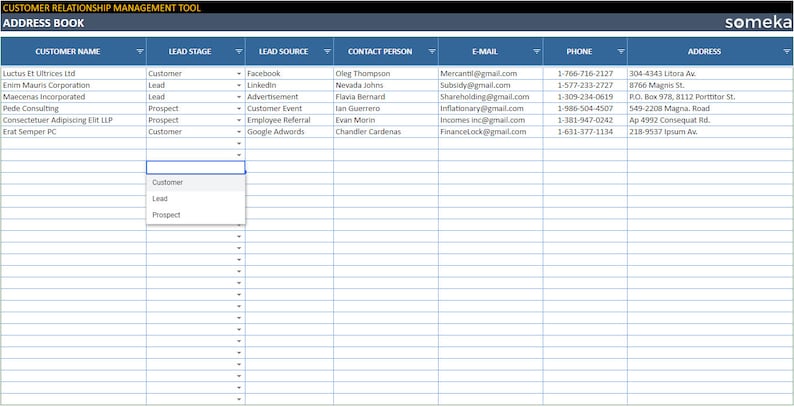Select the E-Mail header cell

point(491,52)
